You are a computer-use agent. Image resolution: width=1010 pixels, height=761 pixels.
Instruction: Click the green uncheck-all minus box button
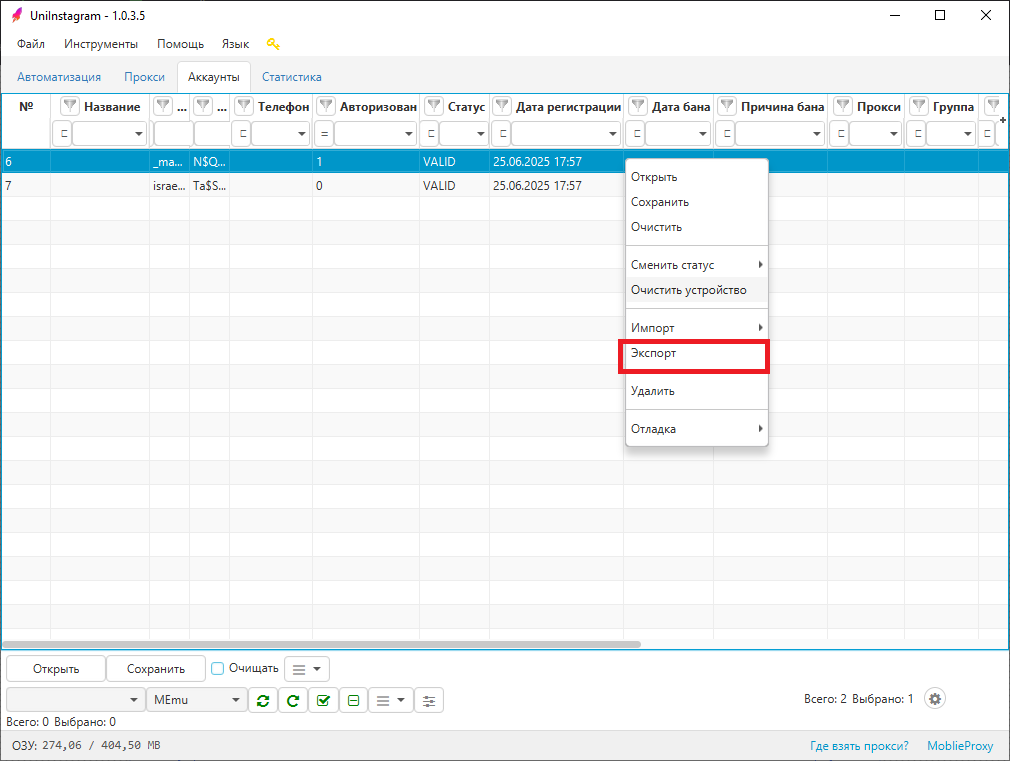point(353,701)
